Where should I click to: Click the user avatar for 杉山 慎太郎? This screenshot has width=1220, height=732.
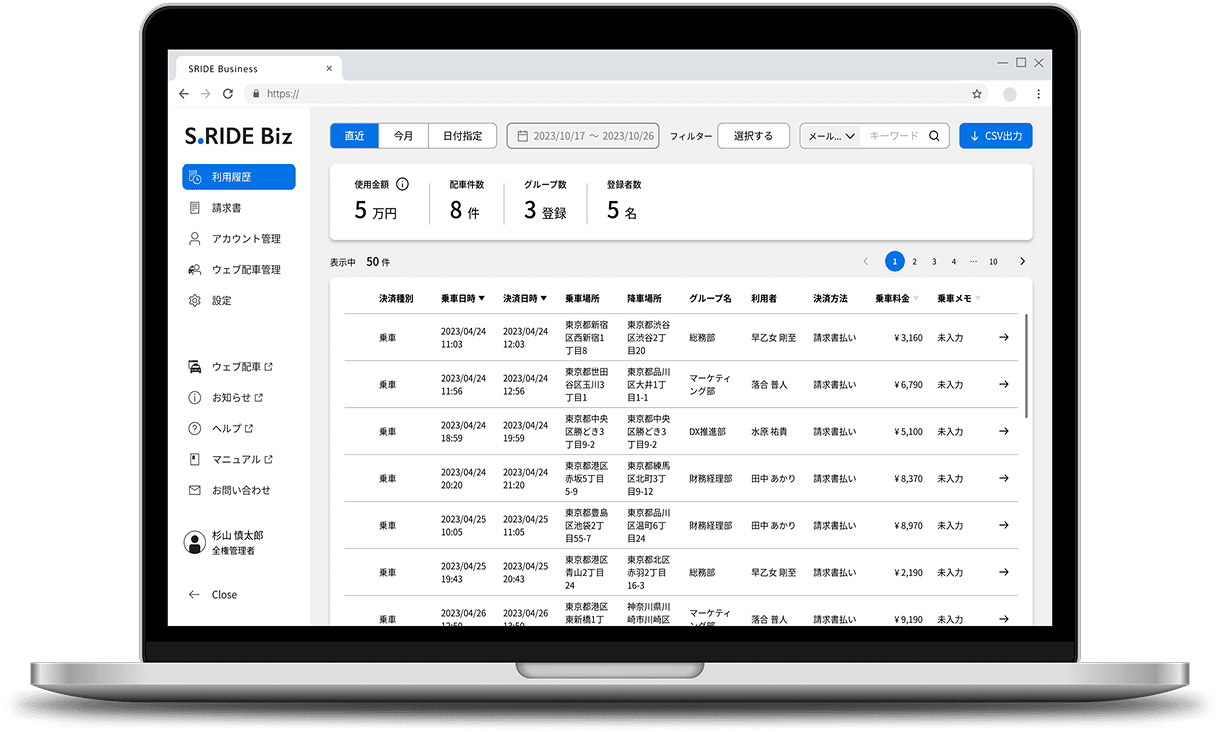pos(195,542)
